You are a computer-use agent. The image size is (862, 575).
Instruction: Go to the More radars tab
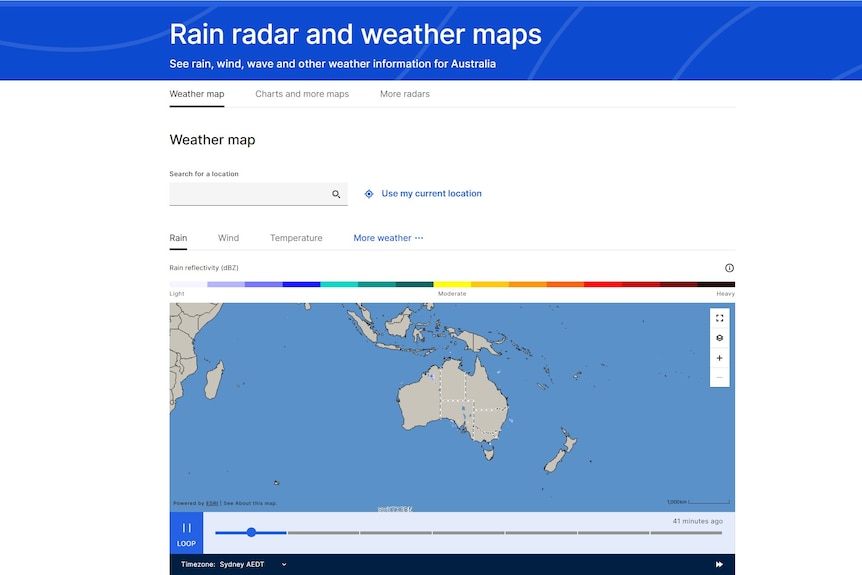click(x=405, y=94)
